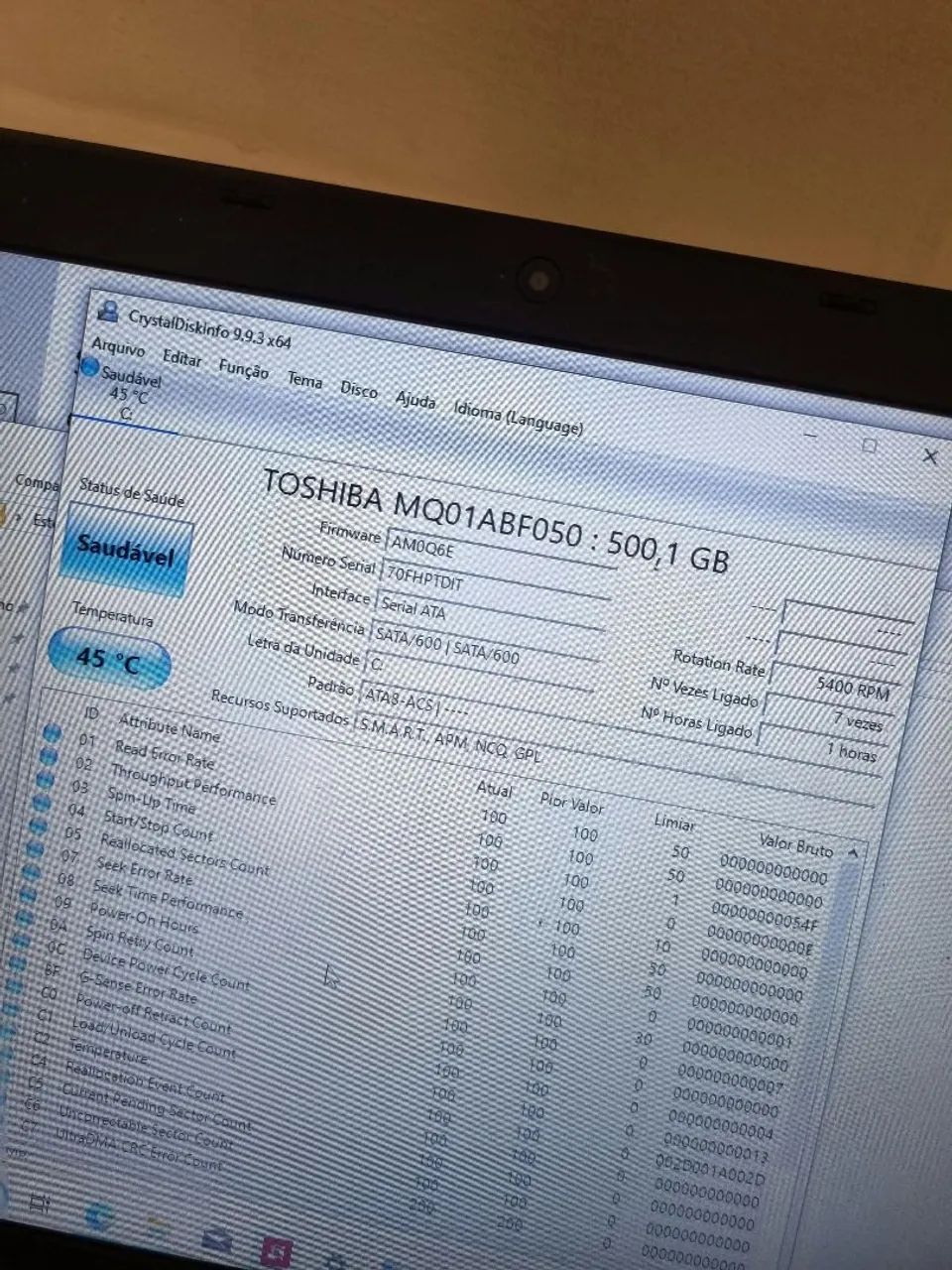Open the pink app icon on taskbar
The height and width of the screenshot is (1270, 952).
coord(279,1252)
